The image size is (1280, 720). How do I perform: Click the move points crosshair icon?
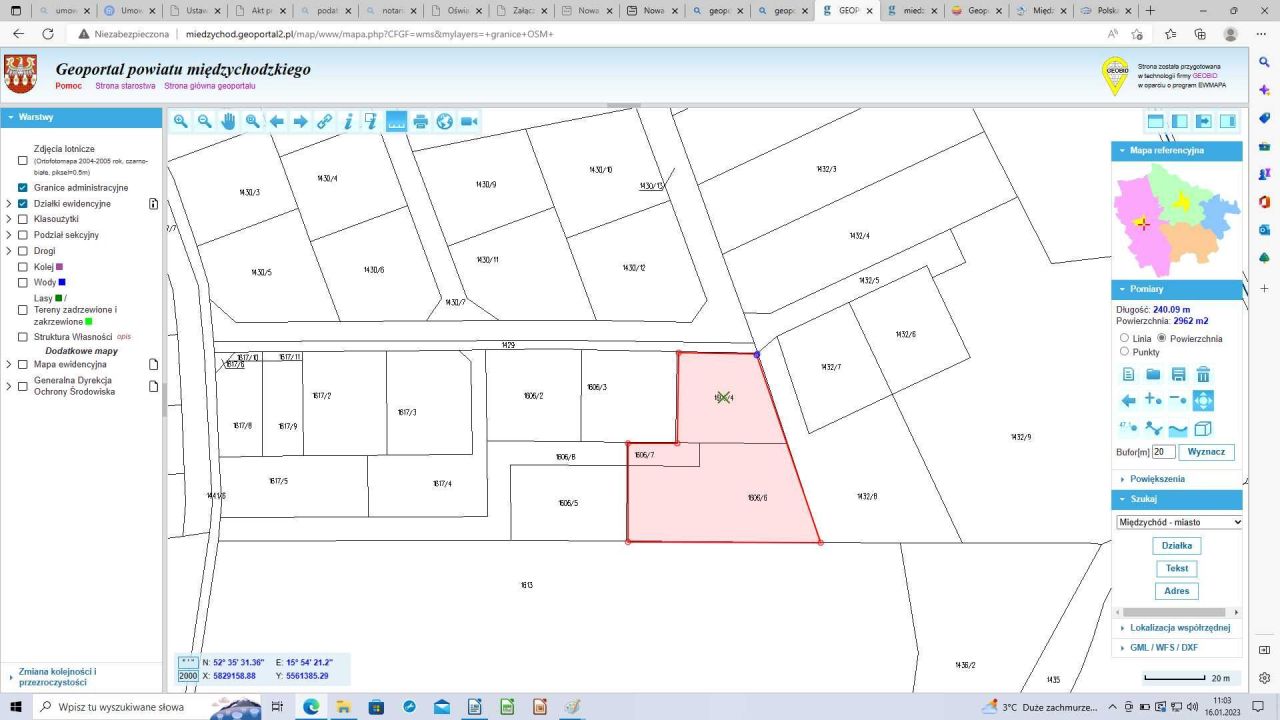[x=1203, y=400]
